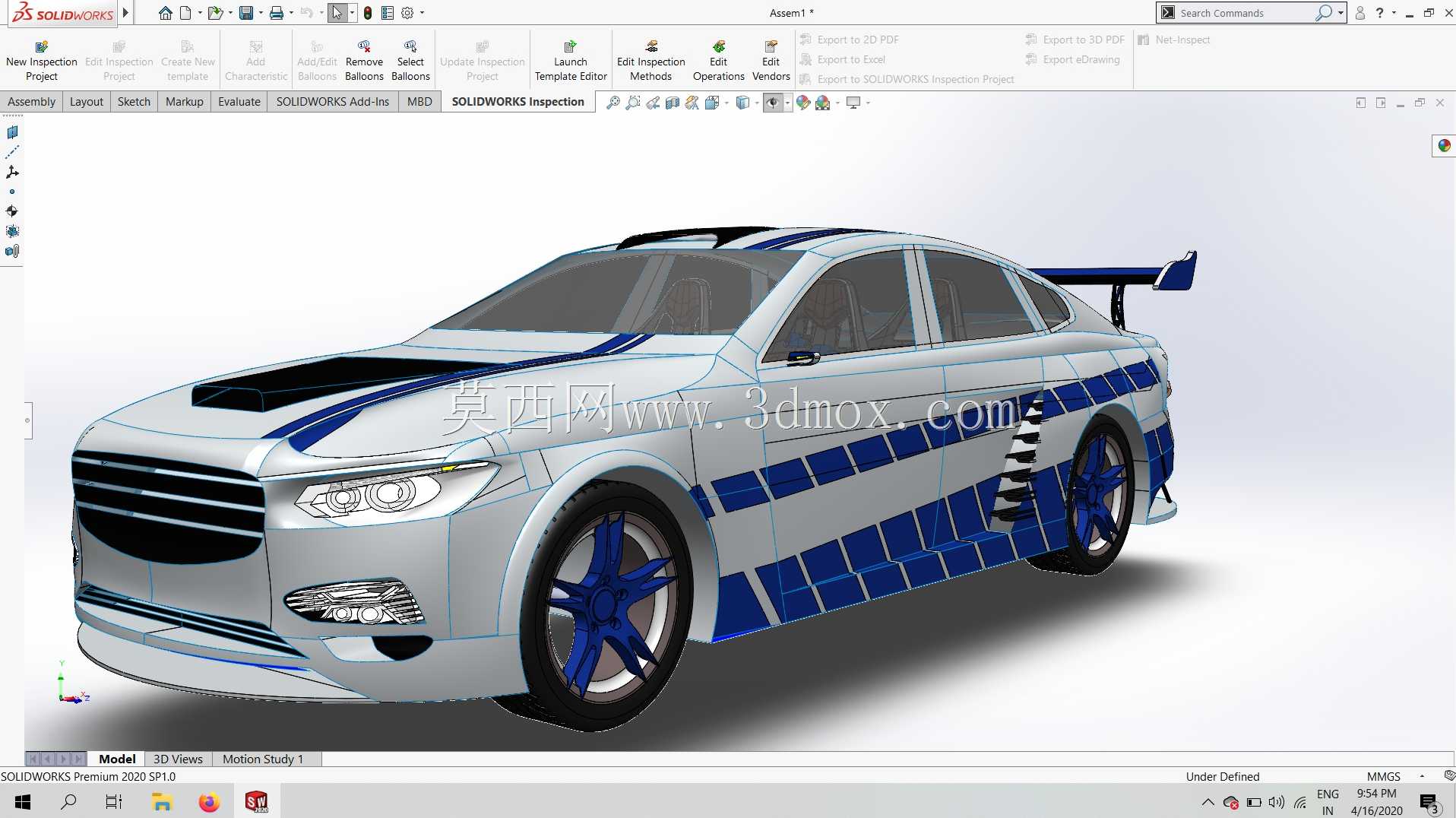Click the Open file icon

pyautogui.click(x=216, y=13)
